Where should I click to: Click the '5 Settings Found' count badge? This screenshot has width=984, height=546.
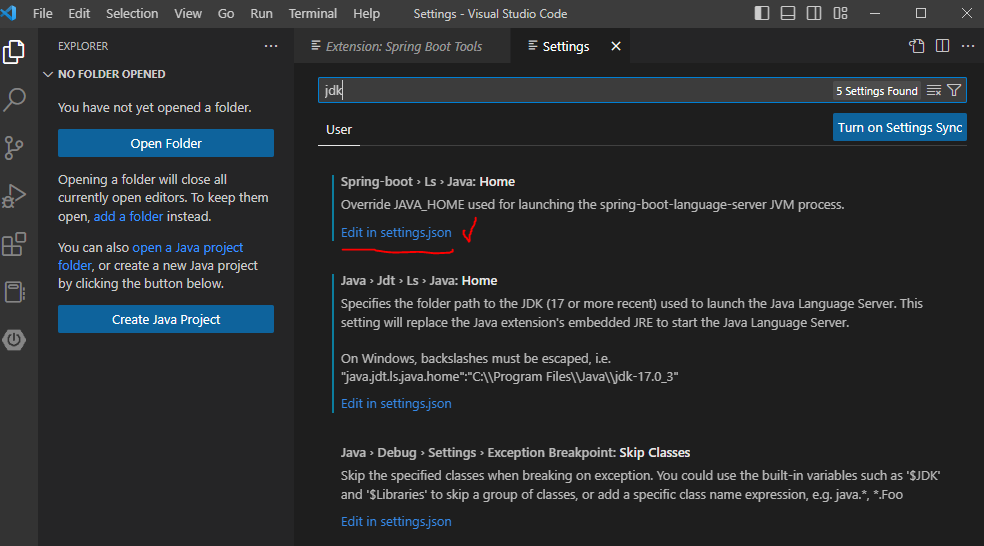[x=877, y=91]
